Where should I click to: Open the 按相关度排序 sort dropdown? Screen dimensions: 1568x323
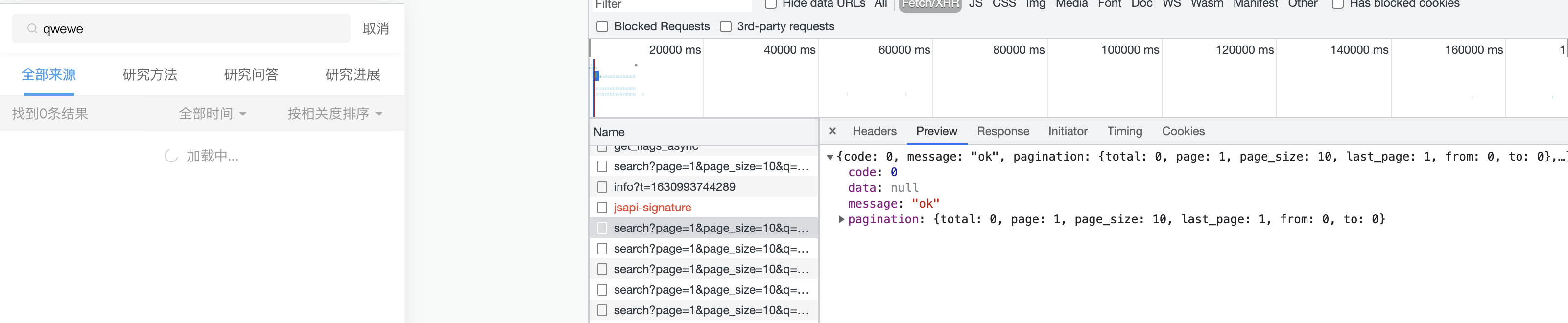click(335, 114)
